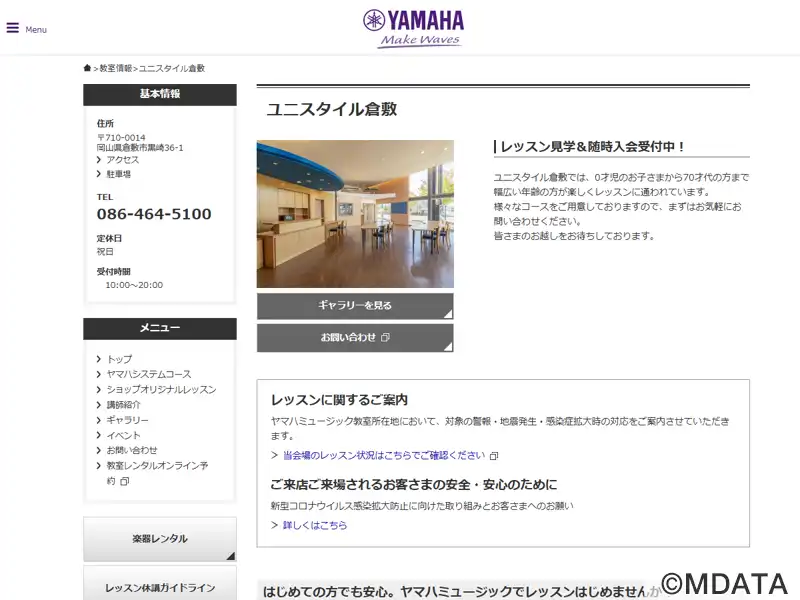
Task: Open 教室レンタルオンライン予約 sidebar link
Action: click(157, 473)
